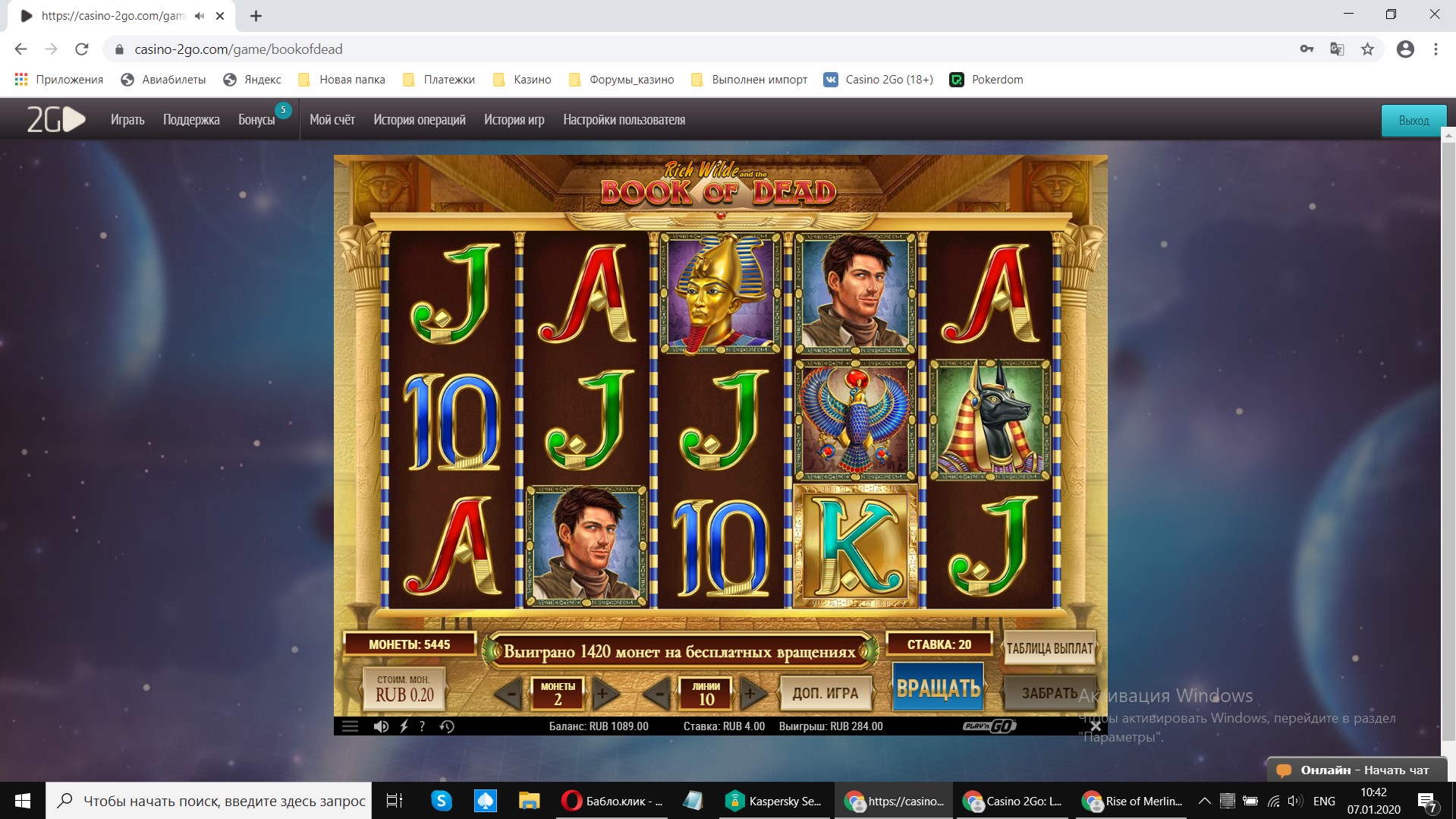Start the Онлайн chat widget
The image size is (1456, 819).
click(1357, 770)
